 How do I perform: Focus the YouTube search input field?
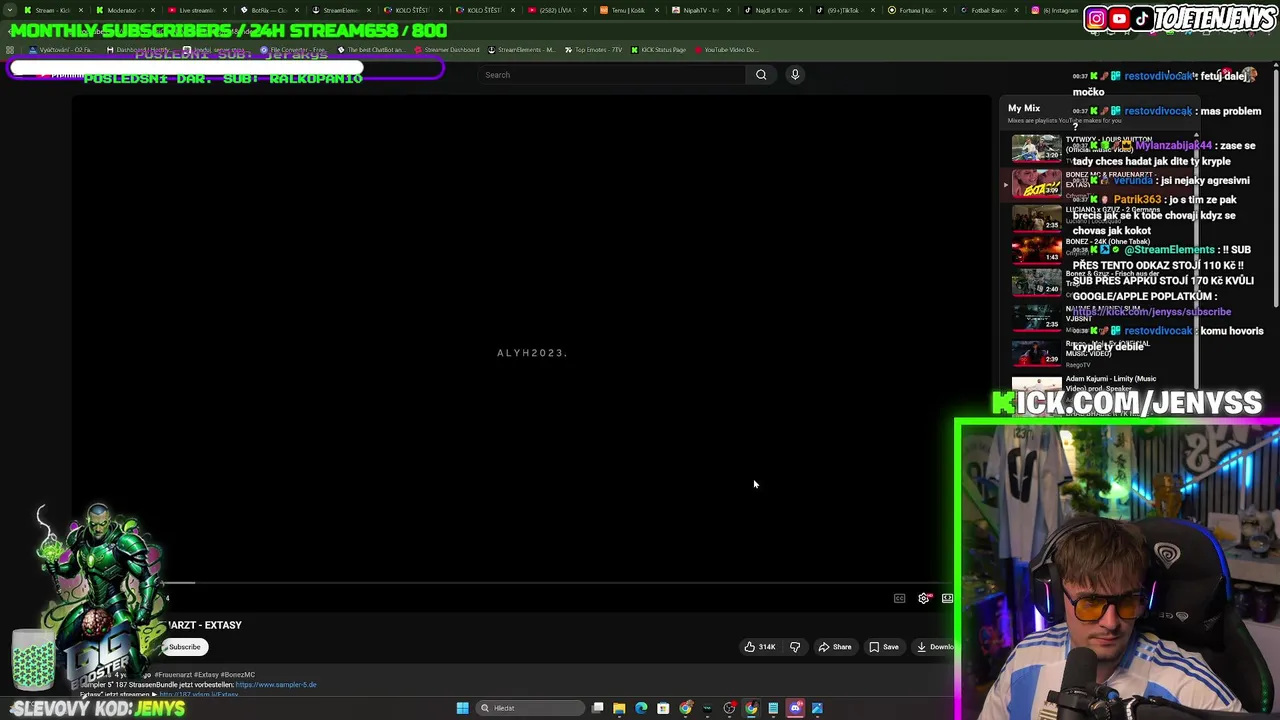click(612, 75)
